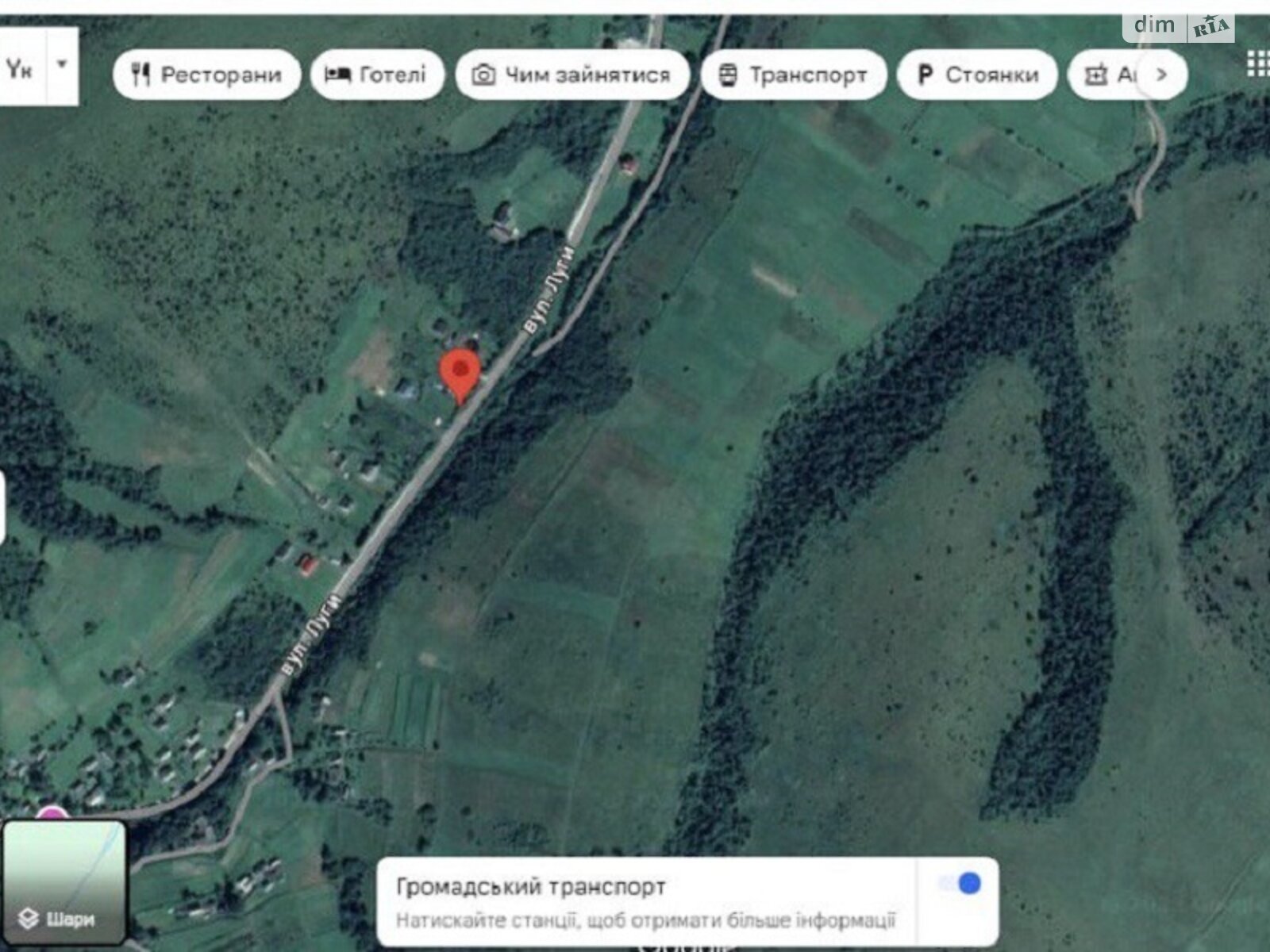Click the parking P icon
Screen dimensions: 1270x952
[x=924, y=75]
